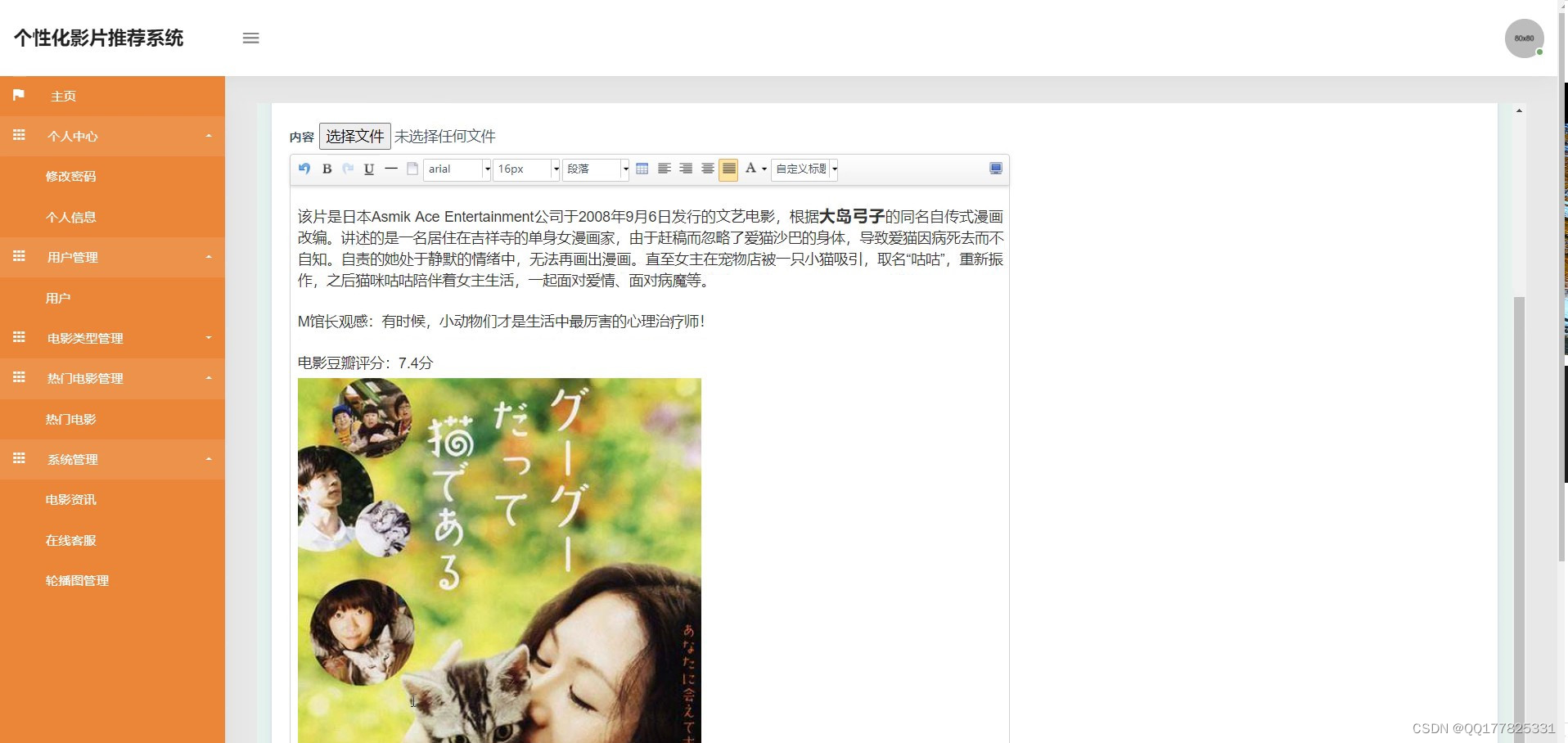Toggle justify alignment off in the editor

coord(728,169)
